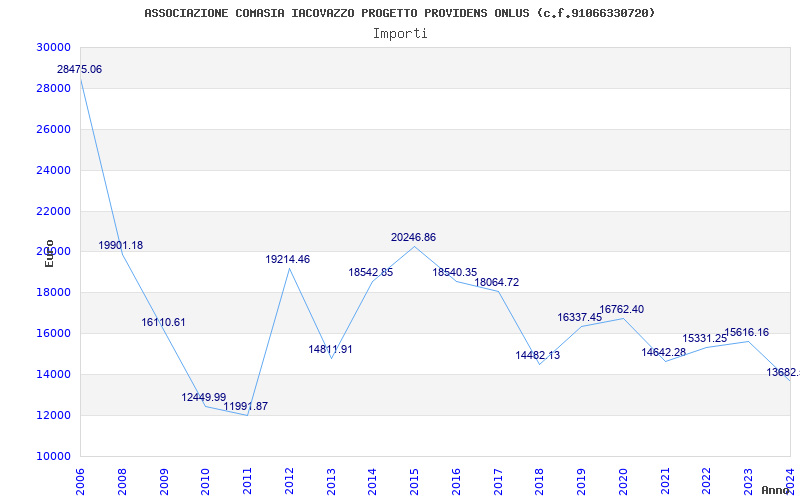Click x-axis year label 2020
The width and height of the screenshot is (800, 500).
coord(623,482)
